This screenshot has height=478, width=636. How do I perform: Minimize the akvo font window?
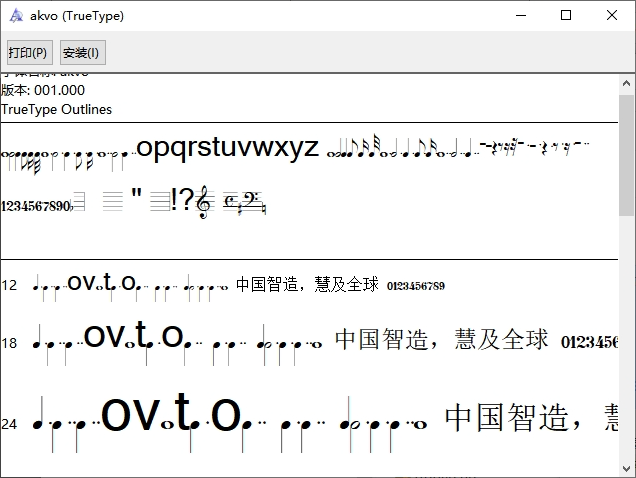[x=520, y=16]
